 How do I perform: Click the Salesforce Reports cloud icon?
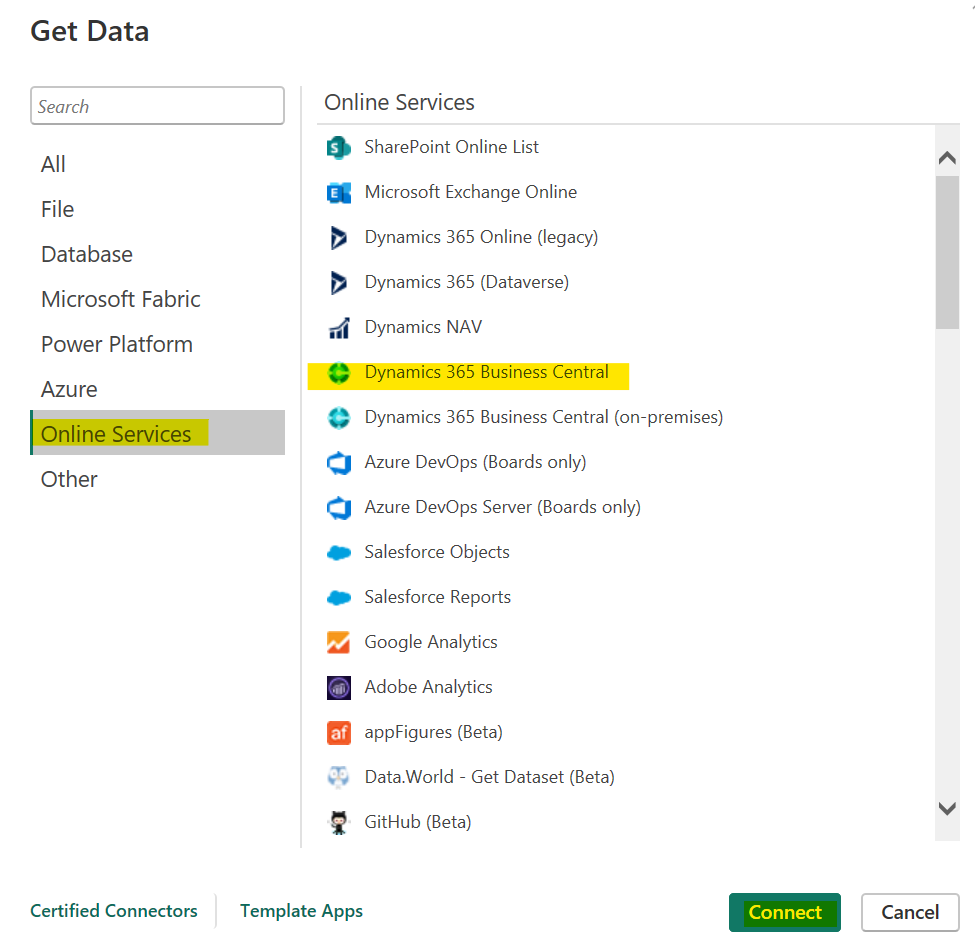[x=339, y=598]
